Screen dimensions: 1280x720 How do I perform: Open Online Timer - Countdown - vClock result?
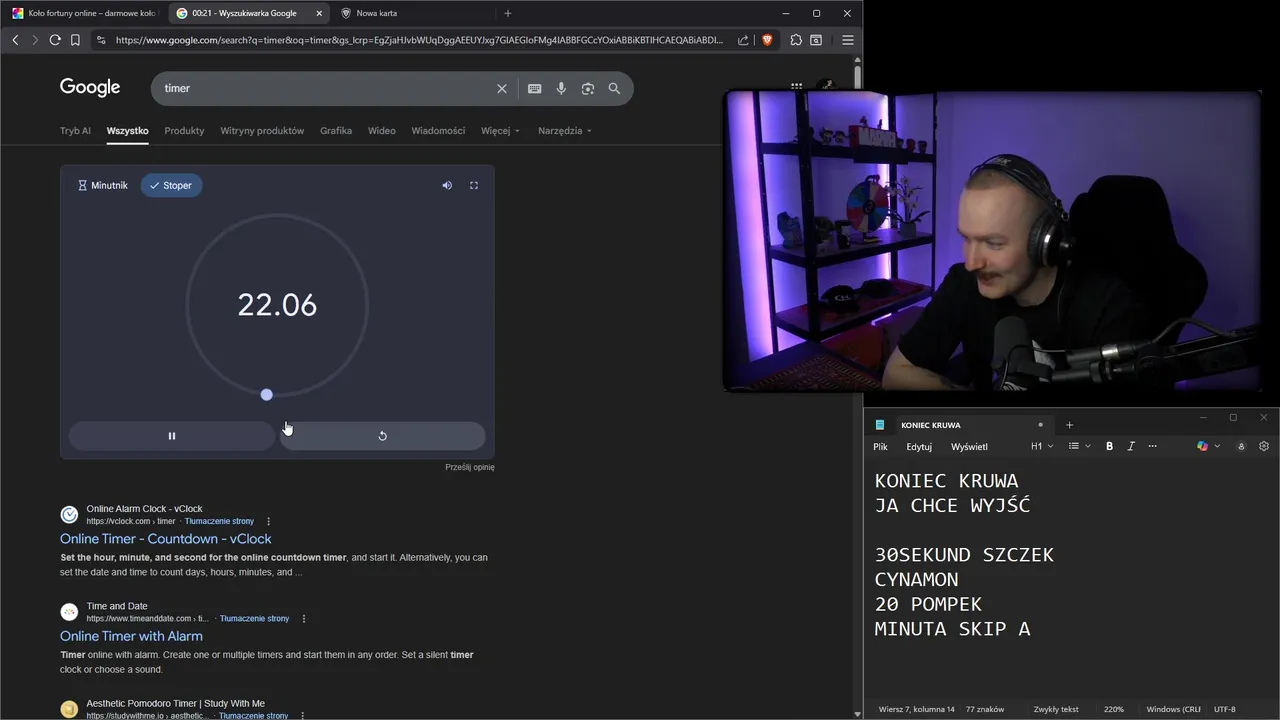(165, 539)
